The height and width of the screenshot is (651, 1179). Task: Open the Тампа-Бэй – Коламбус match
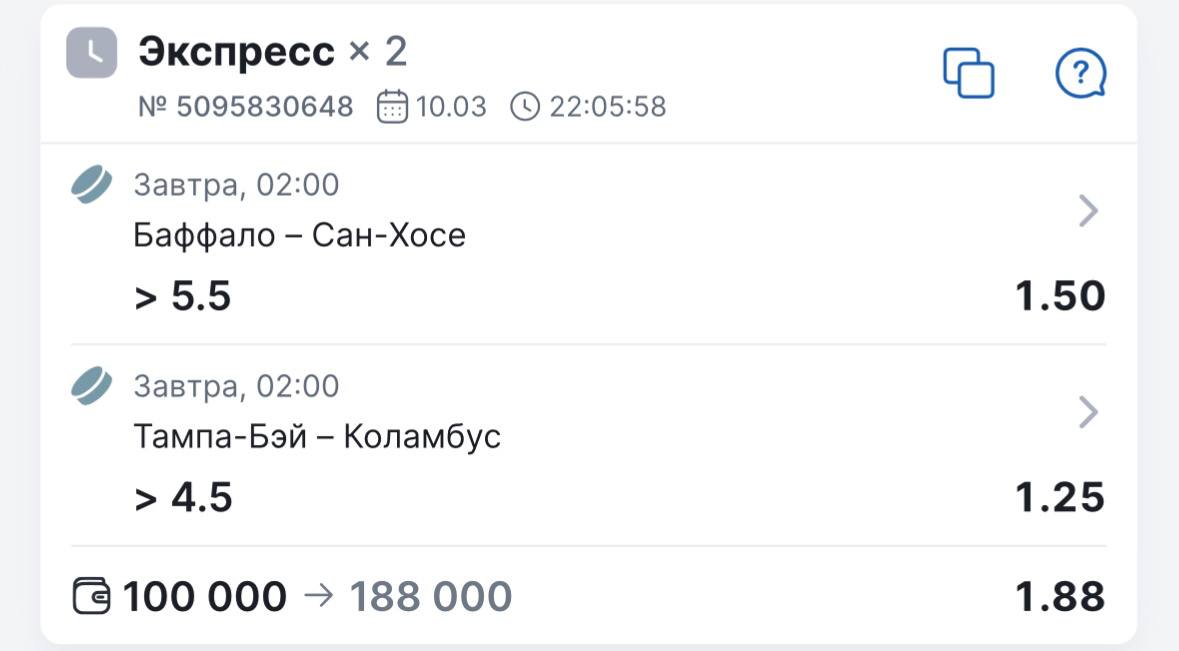(x=316, y=437)
